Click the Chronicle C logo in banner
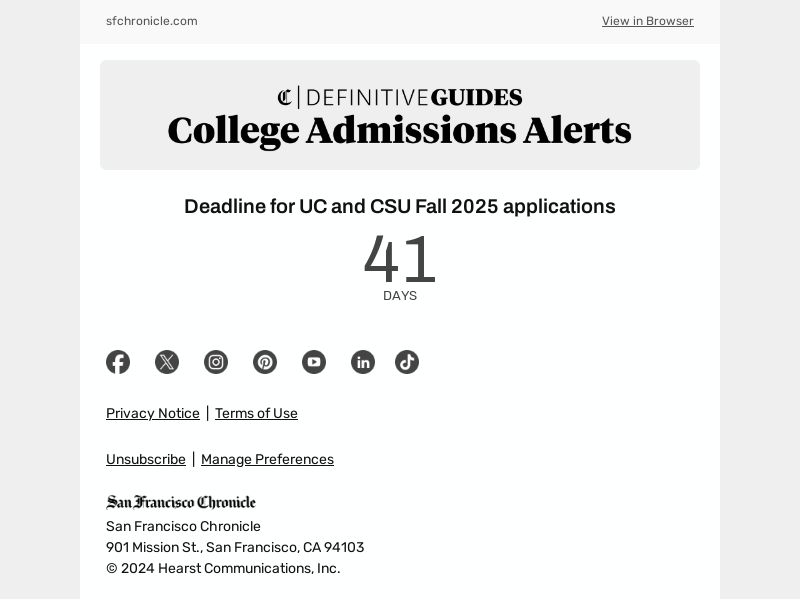800x600 pixels. click(285, 97)
